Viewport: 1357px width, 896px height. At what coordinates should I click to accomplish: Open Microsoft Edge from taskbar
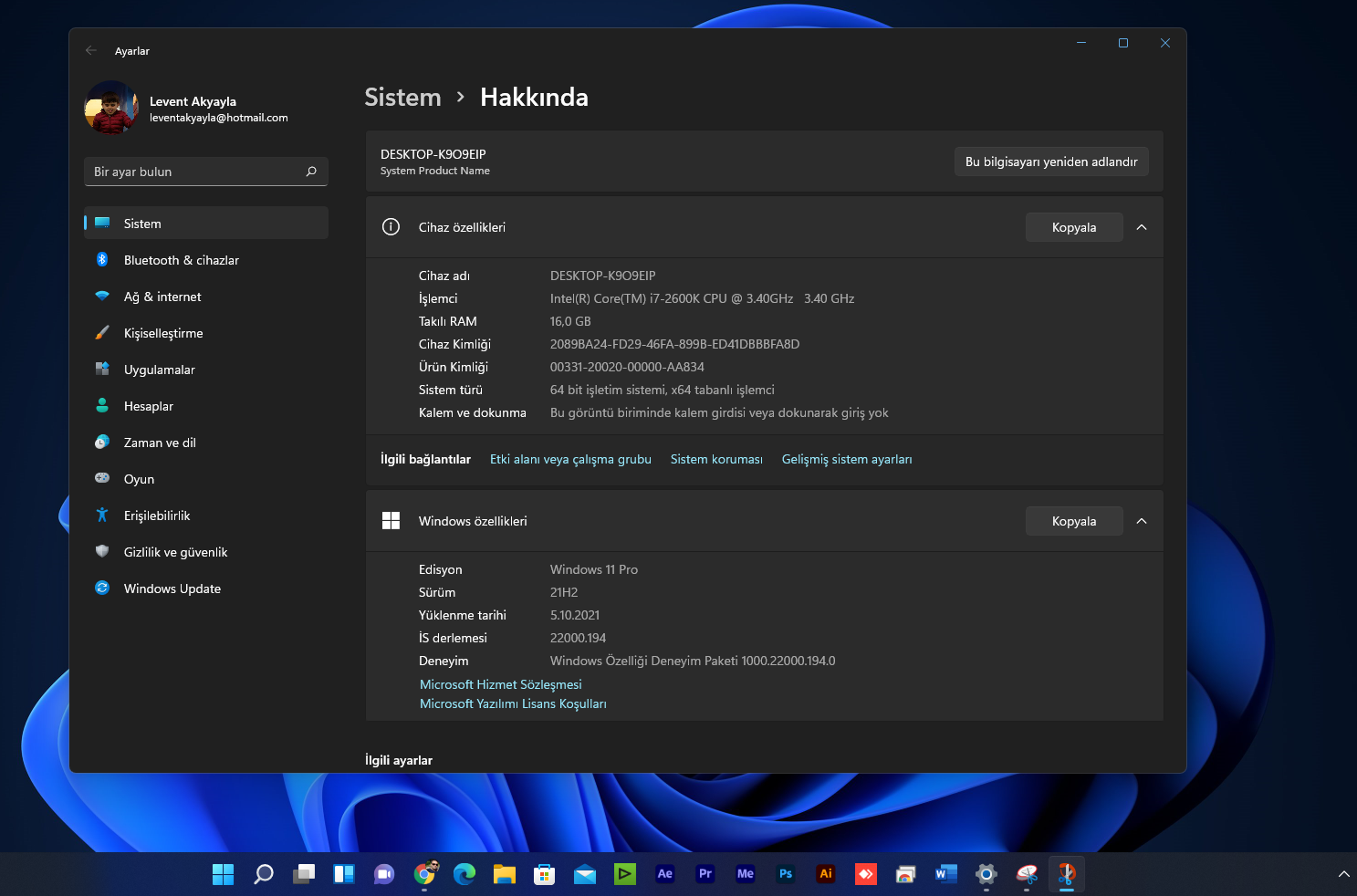click(465, 874)
